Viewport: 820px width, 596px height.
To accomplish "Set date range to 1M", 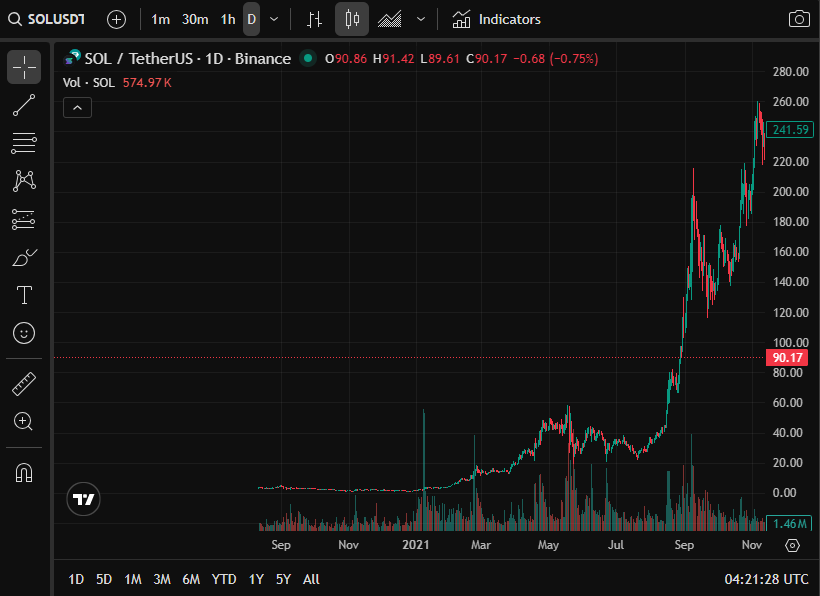I will pyautogui.click(x=133, y=579).
